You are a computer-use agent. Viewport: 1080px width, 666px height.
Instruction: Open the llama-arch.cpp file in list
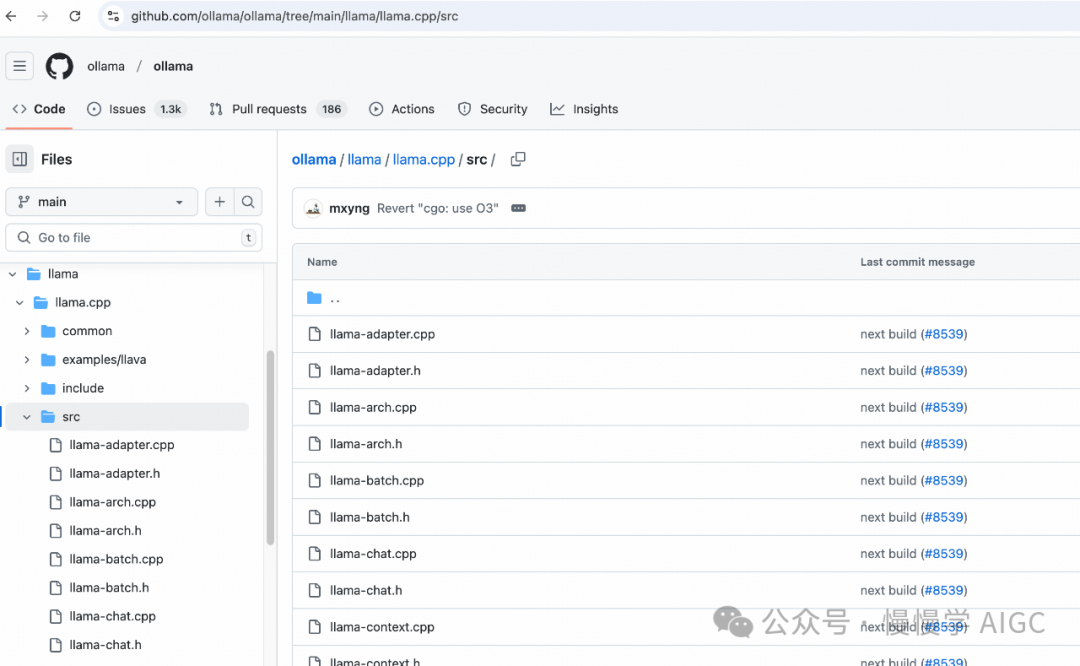coord(373,407)
